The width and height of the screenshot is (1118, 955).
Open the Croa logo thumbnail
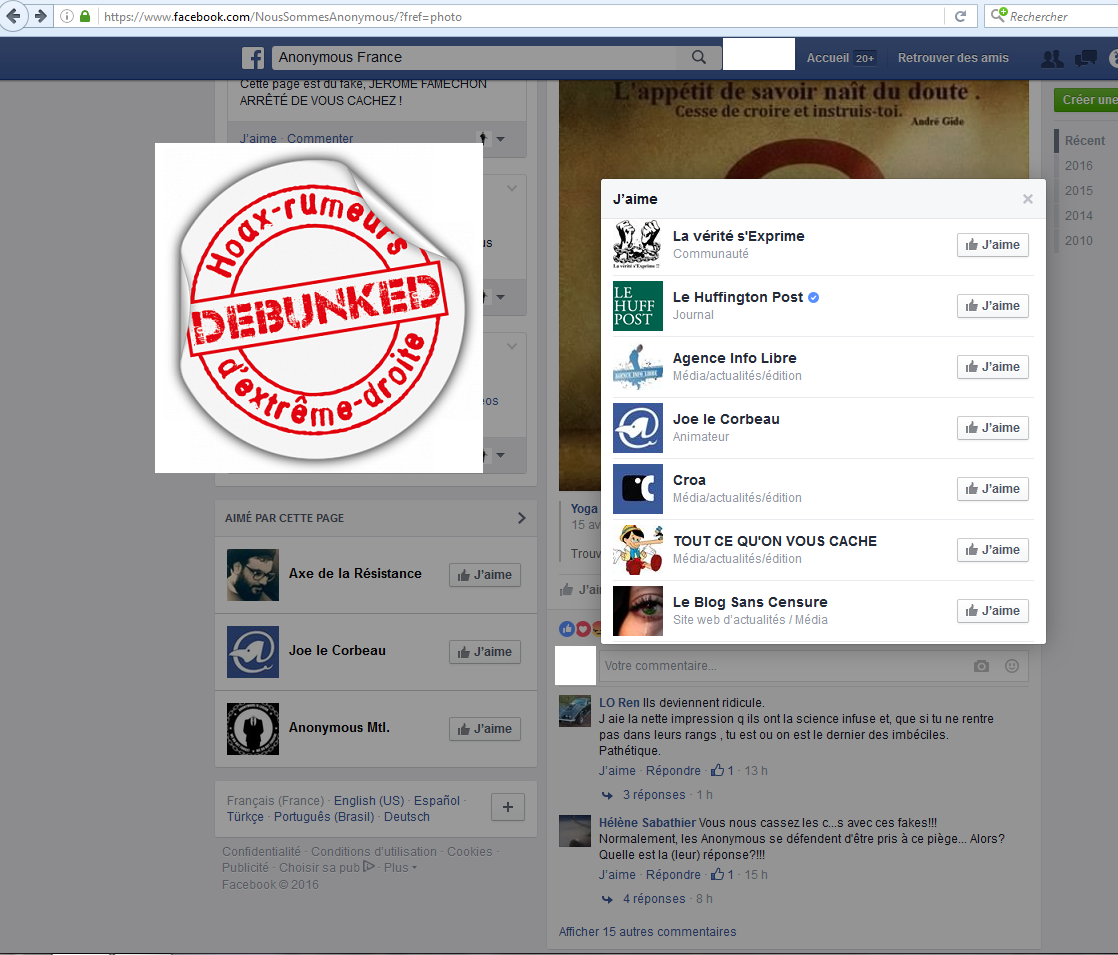coord(637,489)
